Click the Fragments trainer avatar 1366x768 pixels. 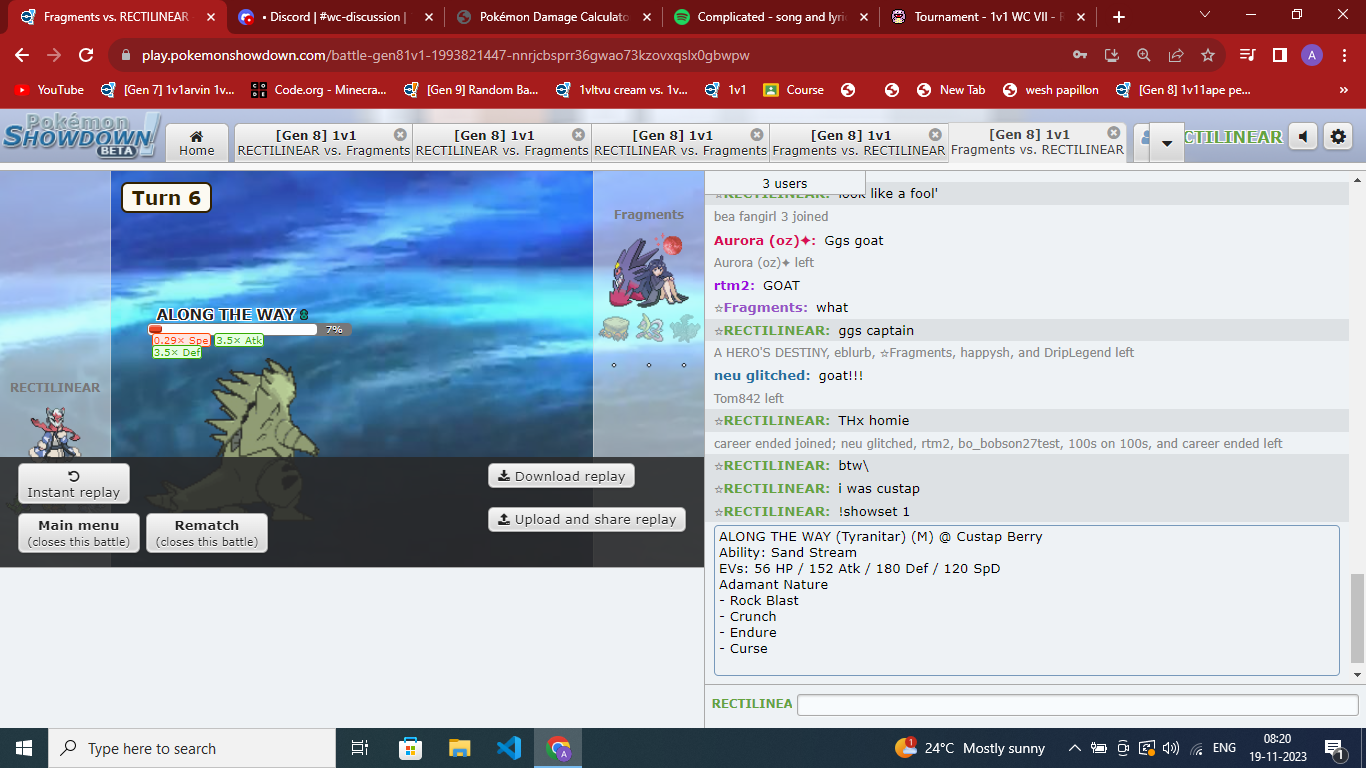pyautogui.click(x=649, y=269)
